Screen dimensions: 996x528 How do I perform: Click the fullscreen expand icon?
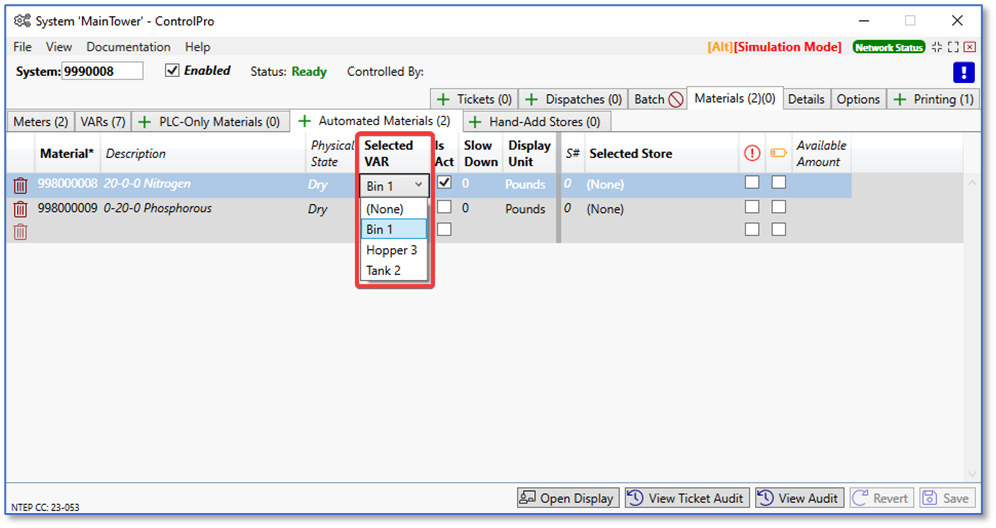pos(953,47)
